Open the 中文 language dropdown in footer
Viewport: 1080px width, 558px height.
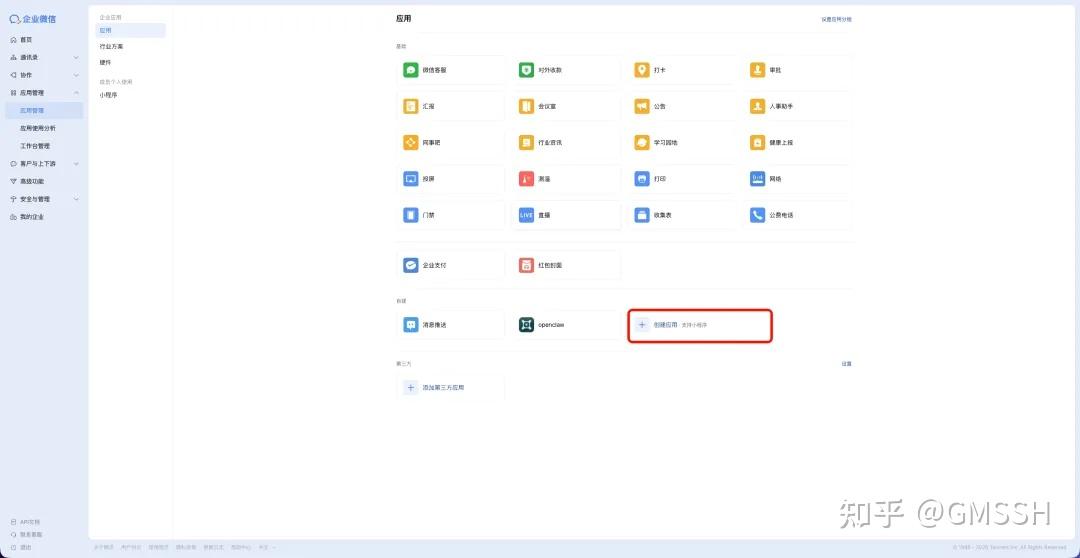(x=267, y=547)
